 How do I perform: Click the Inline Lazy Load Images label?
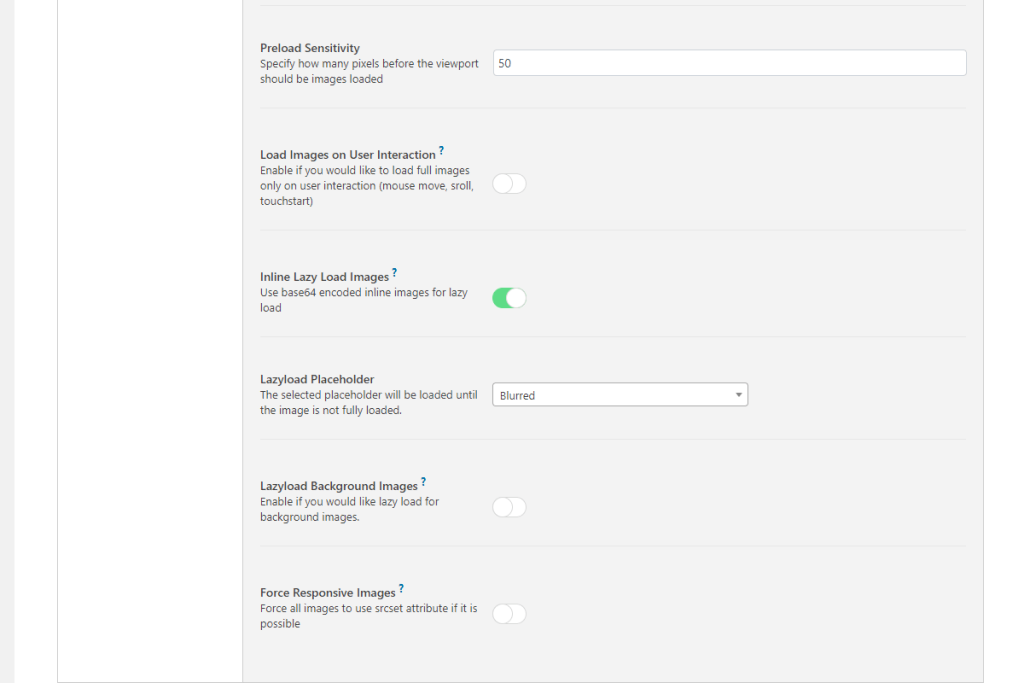point(325,277)
